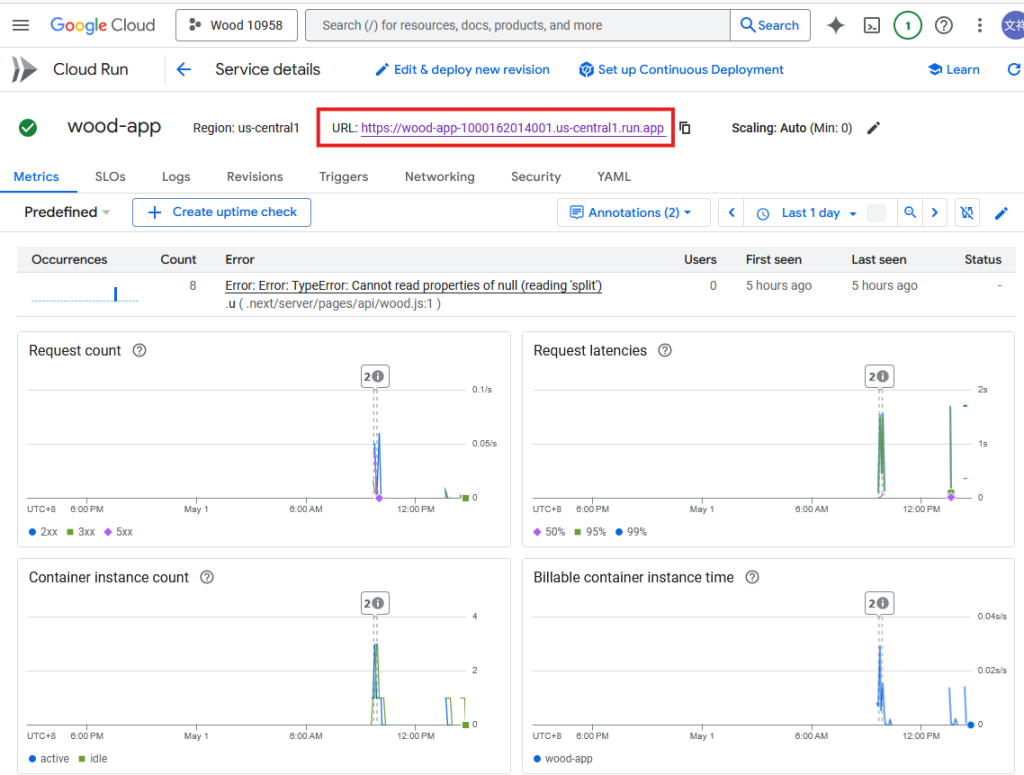Show Container instance count help tooltip
Viewport: 1024px width, 775px height.
pyautogui.click(x=207, y=577)
